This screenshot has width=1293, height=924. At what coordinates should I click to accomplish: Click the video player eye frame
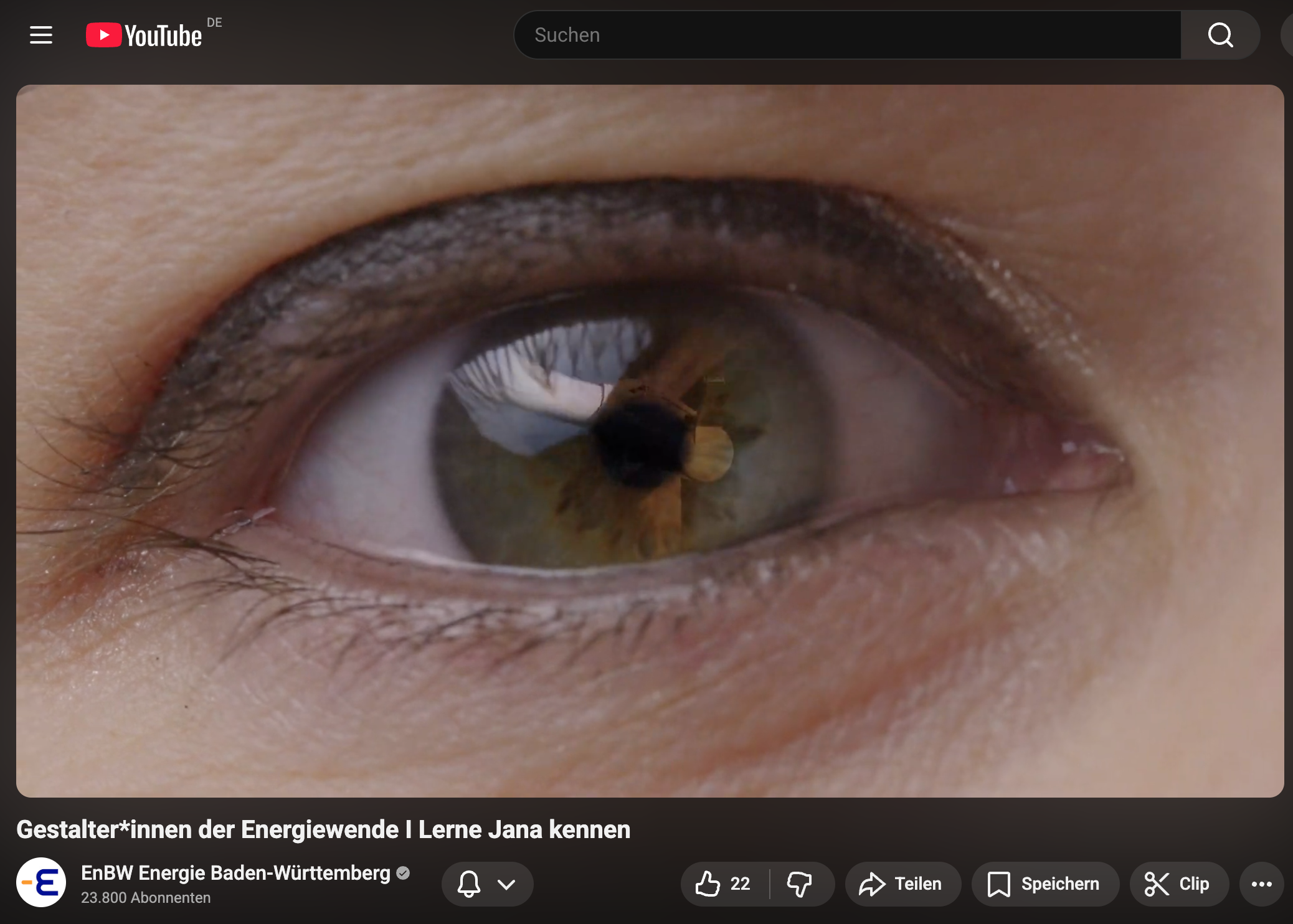tap(650, 440)
